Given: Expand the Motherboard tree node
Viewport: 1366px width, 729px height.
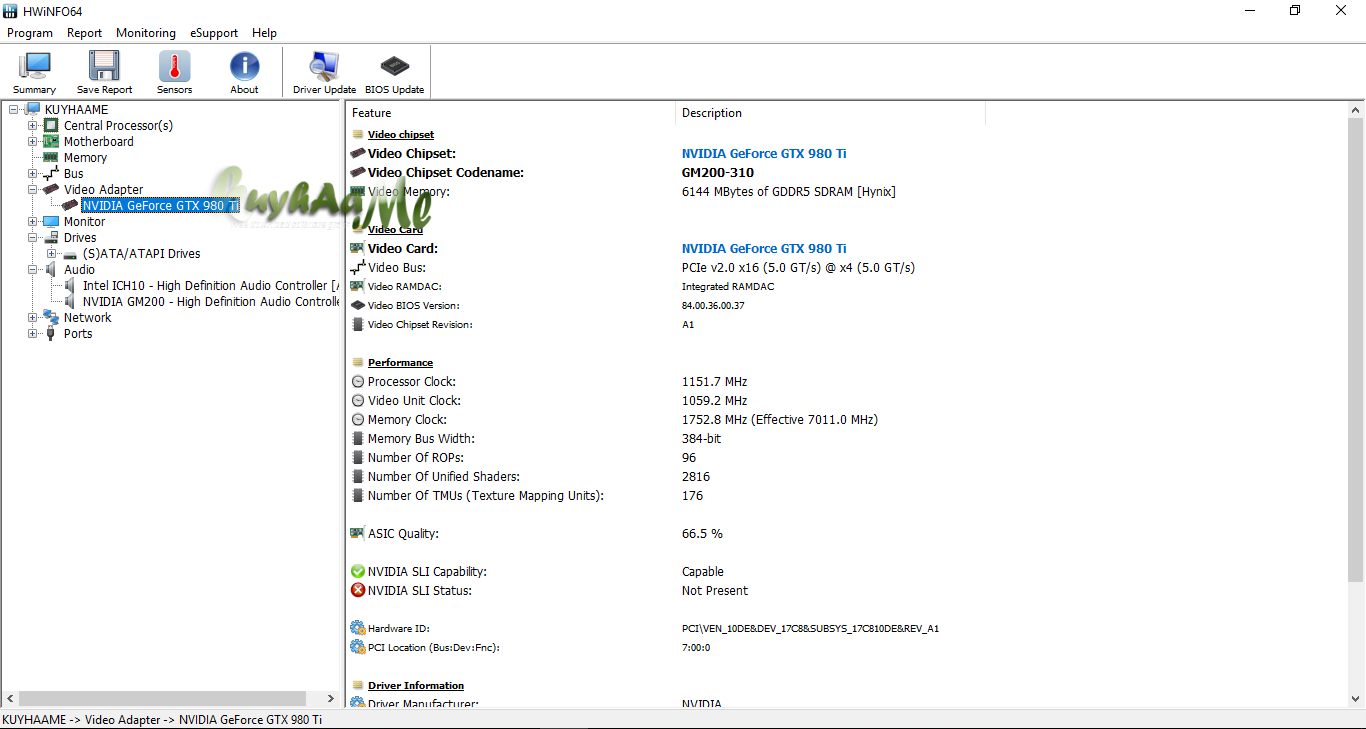Looking at the screenshot, I should (33, 141).
